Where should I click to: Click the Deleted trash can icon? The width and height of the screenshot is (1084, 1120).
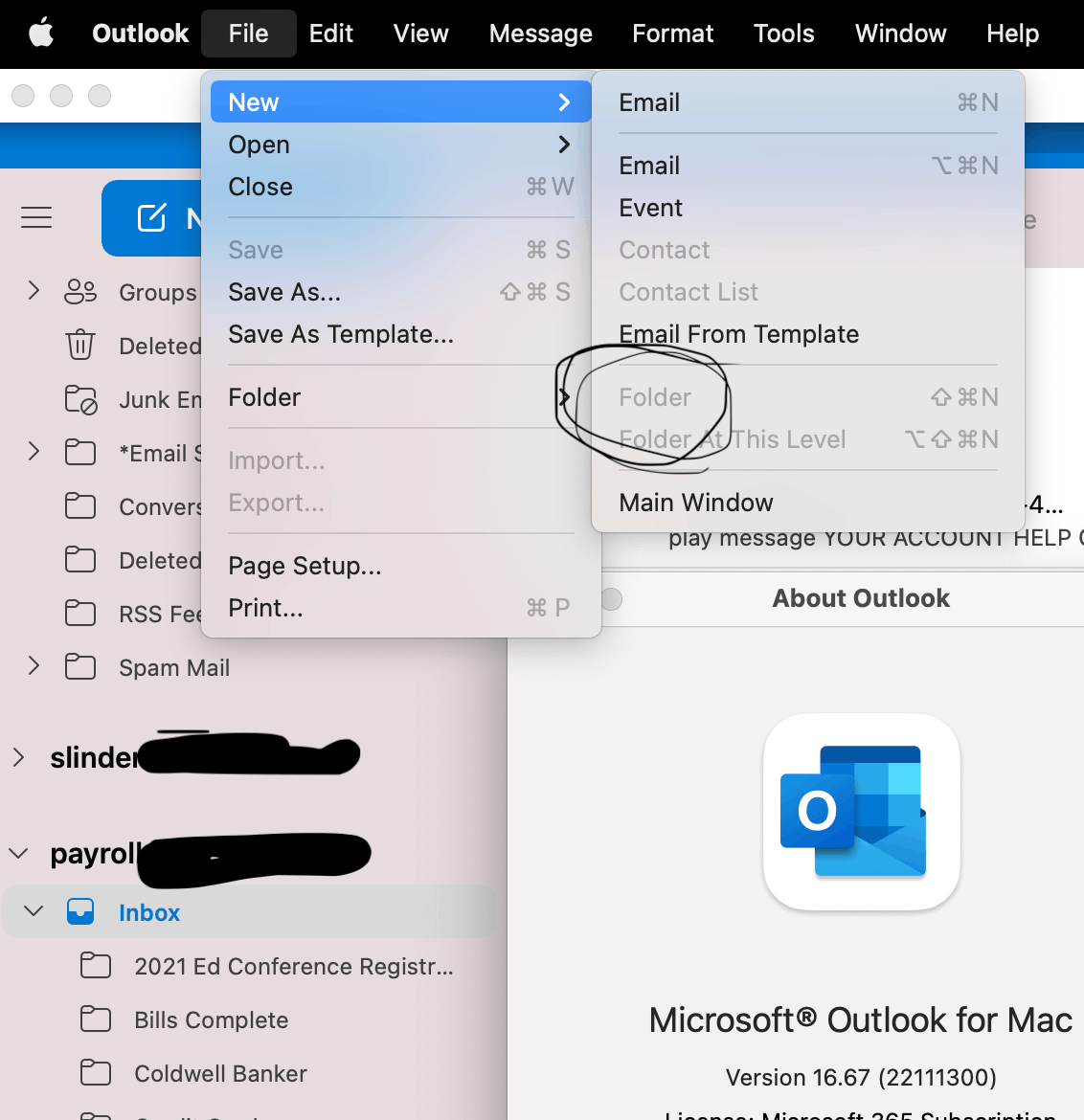80,345
